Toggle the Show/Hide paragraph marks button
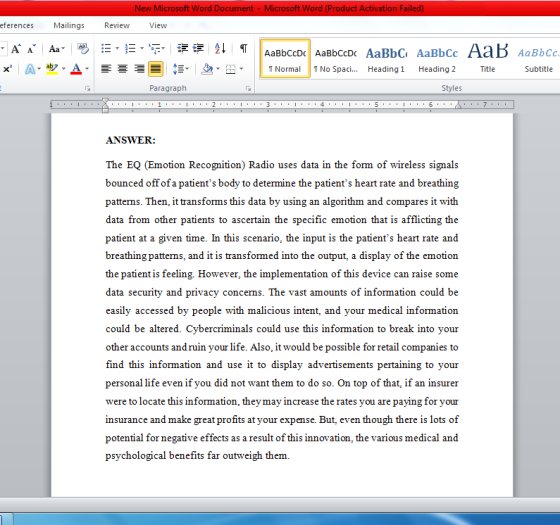 click(x=244, y=48)
